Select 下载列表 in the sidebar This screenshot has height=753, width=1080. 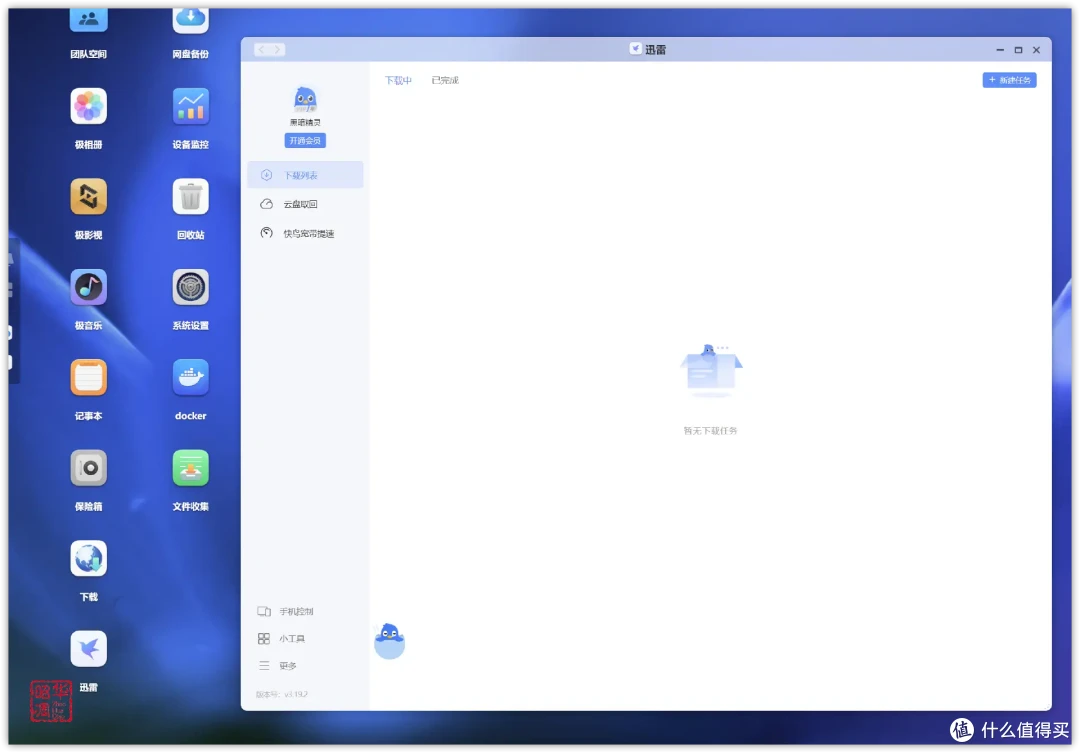(305, 175)
